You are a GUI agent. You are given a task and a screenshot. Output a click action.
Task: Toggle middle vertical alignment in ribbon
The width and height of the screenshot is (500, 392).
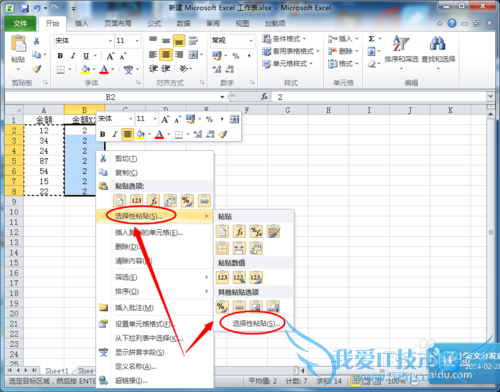point(166,41)
